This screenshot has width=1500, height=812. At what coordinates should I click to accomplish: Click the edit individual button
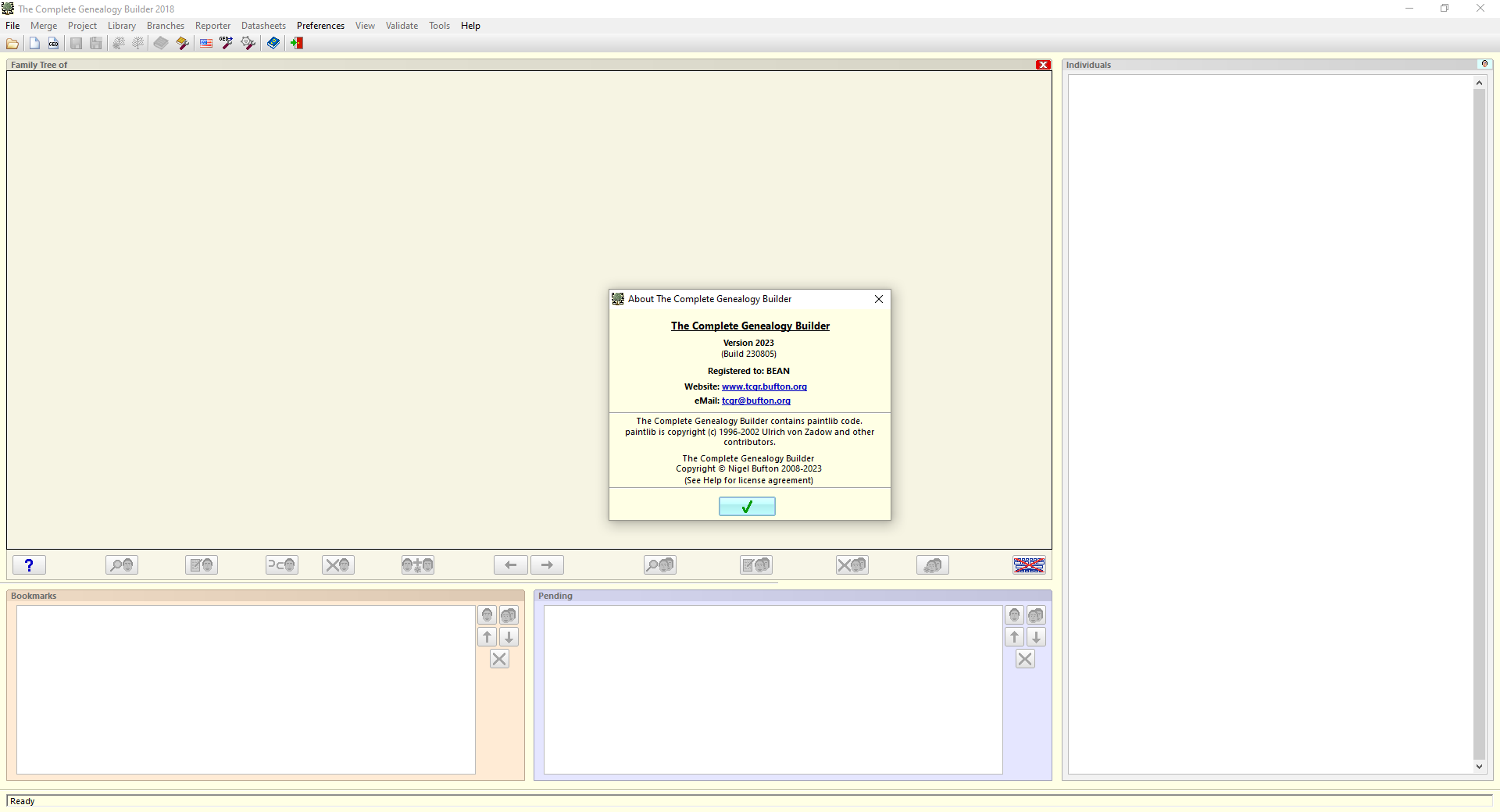(202, 565)
